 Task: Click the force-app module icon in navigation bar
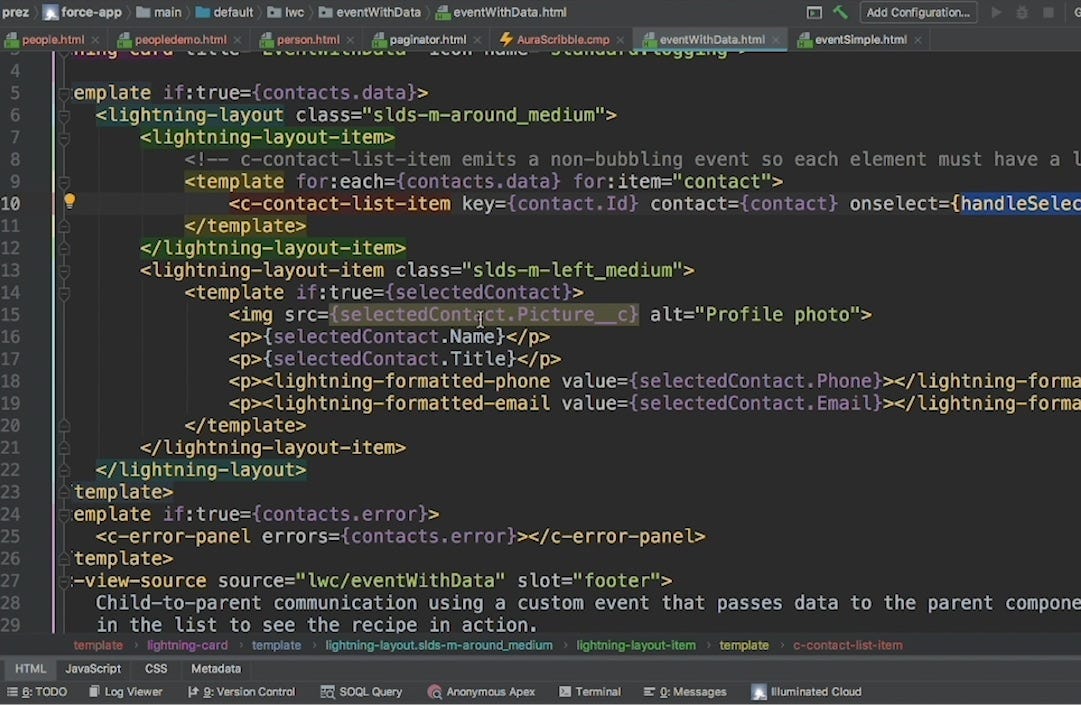click(50, 12)
